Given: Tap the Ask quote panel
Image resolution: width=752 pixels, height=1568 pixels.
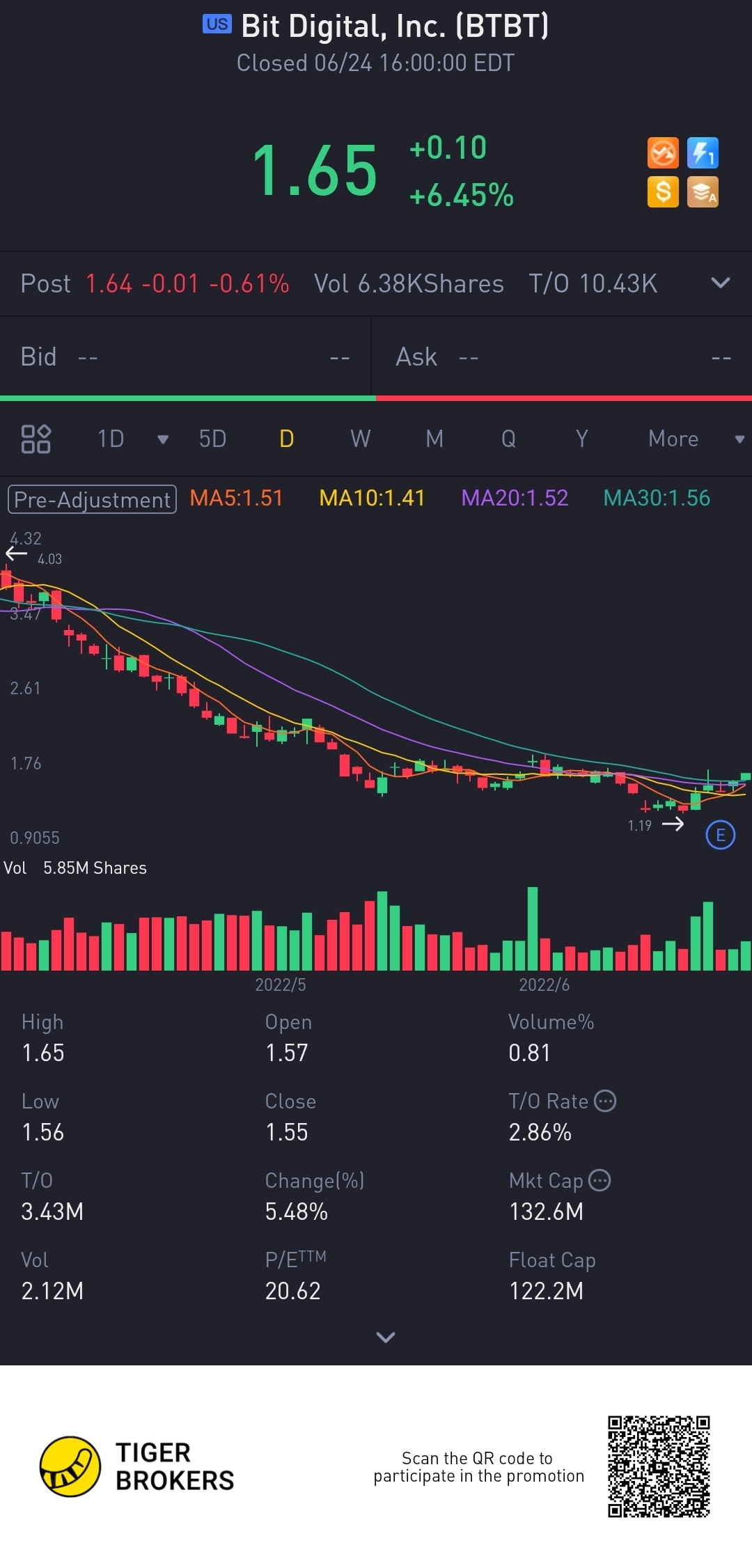Looking at the screenshot, I should pos(562,357).
